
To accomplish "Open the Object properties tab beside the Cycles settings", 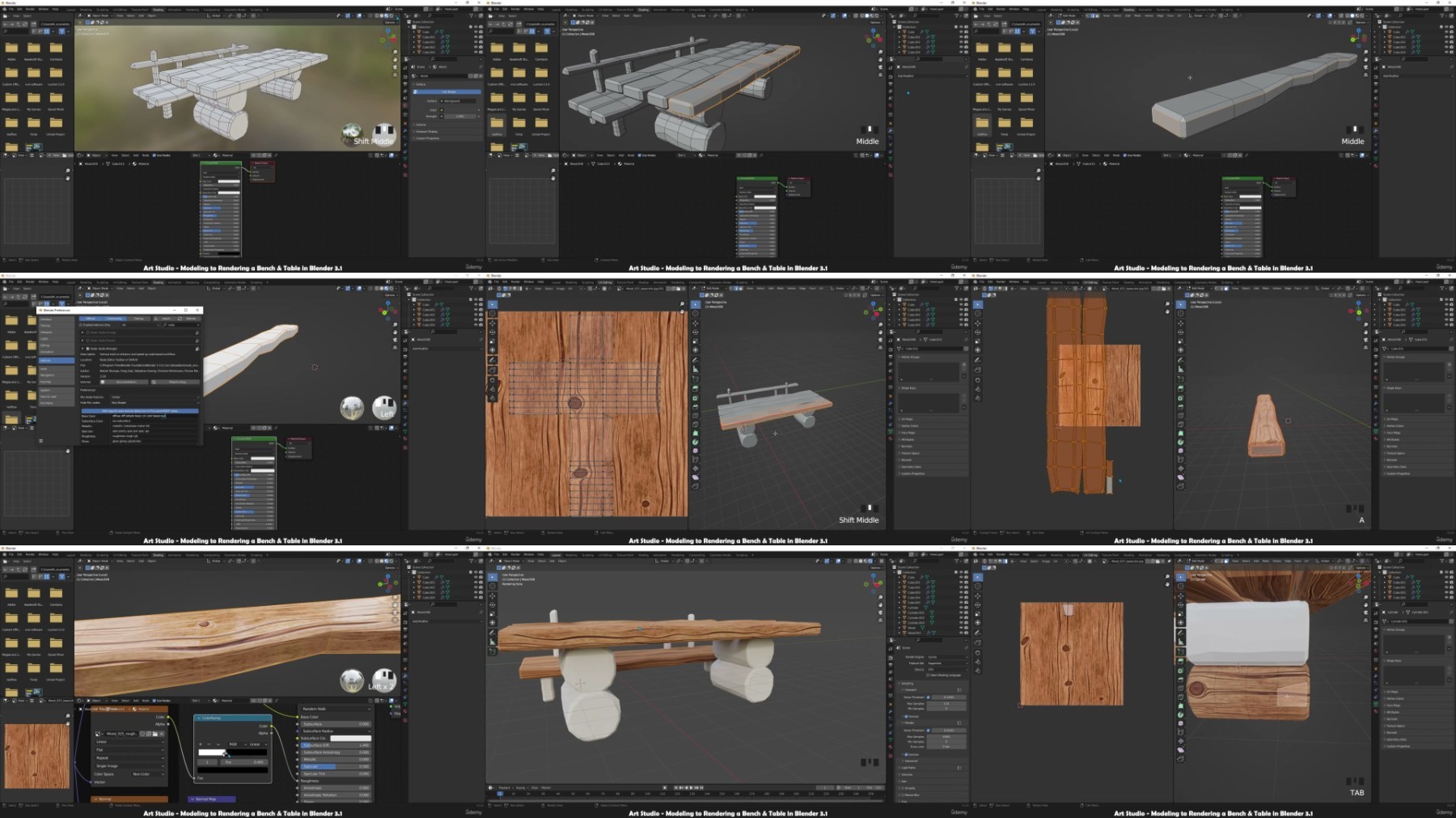I will 891,705.
